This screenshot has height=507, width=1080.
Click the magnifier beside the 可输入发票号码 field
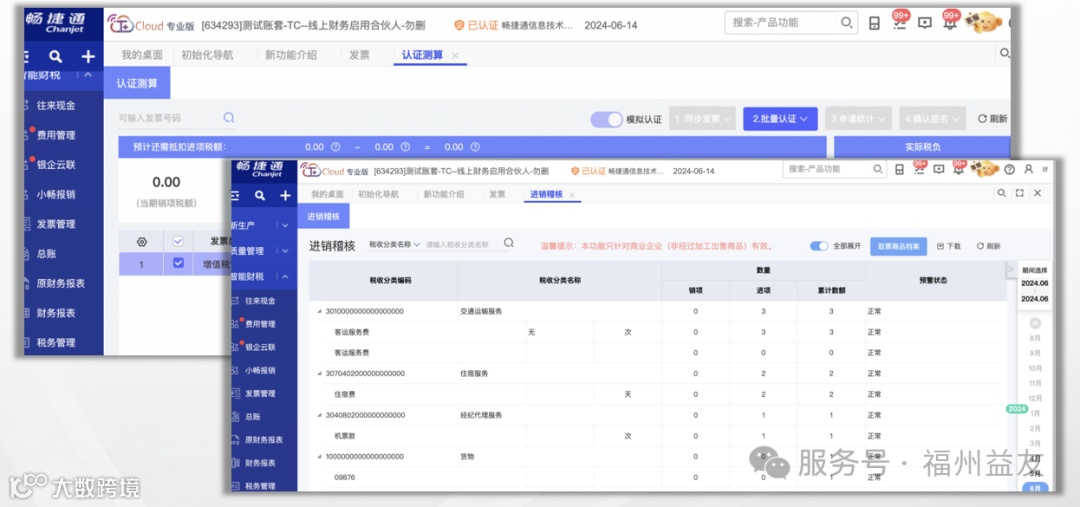229,118
